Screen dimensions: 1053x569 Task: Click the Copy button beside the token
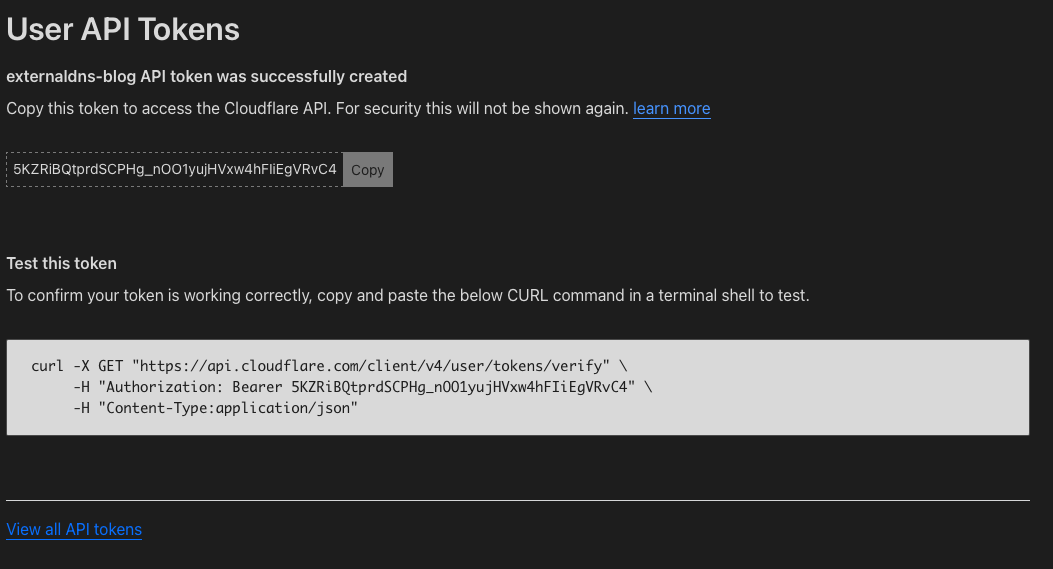pyautogui.click(x=367, y=170)
